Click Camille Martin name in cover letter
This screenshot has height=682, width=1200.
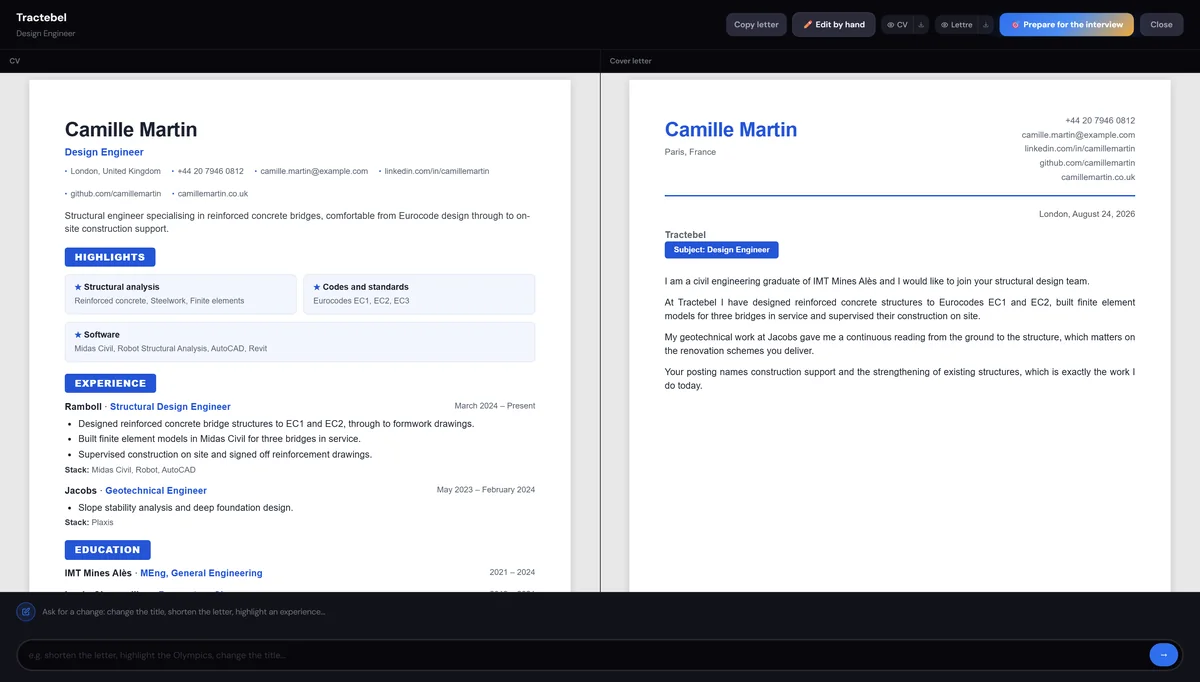point(731,129)
